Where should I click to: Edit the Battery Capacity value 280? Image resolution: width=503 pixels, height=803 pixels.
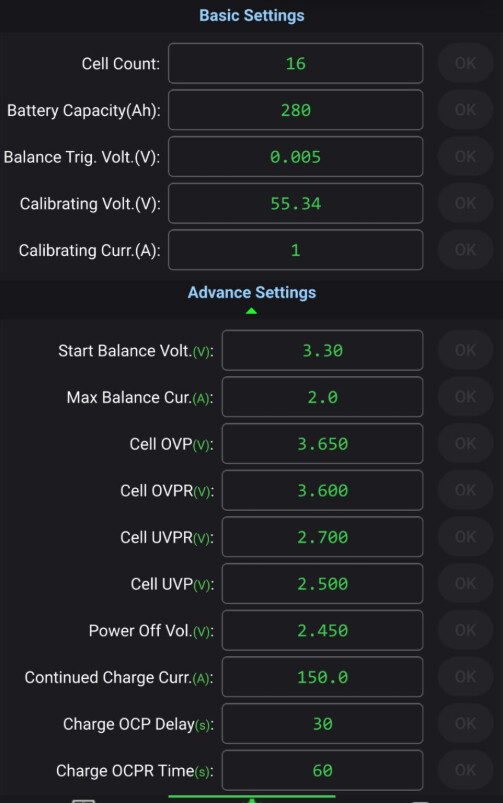tap(296, 110)
